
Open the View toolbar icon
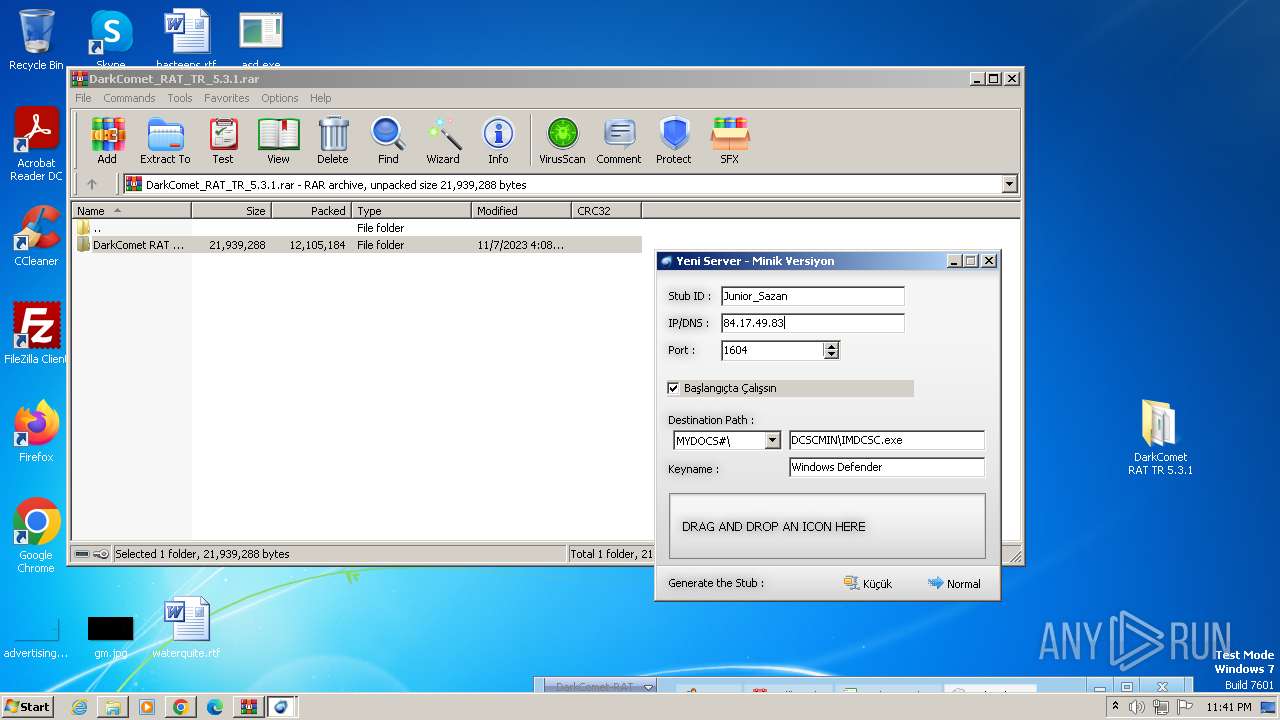pos(278,141)
